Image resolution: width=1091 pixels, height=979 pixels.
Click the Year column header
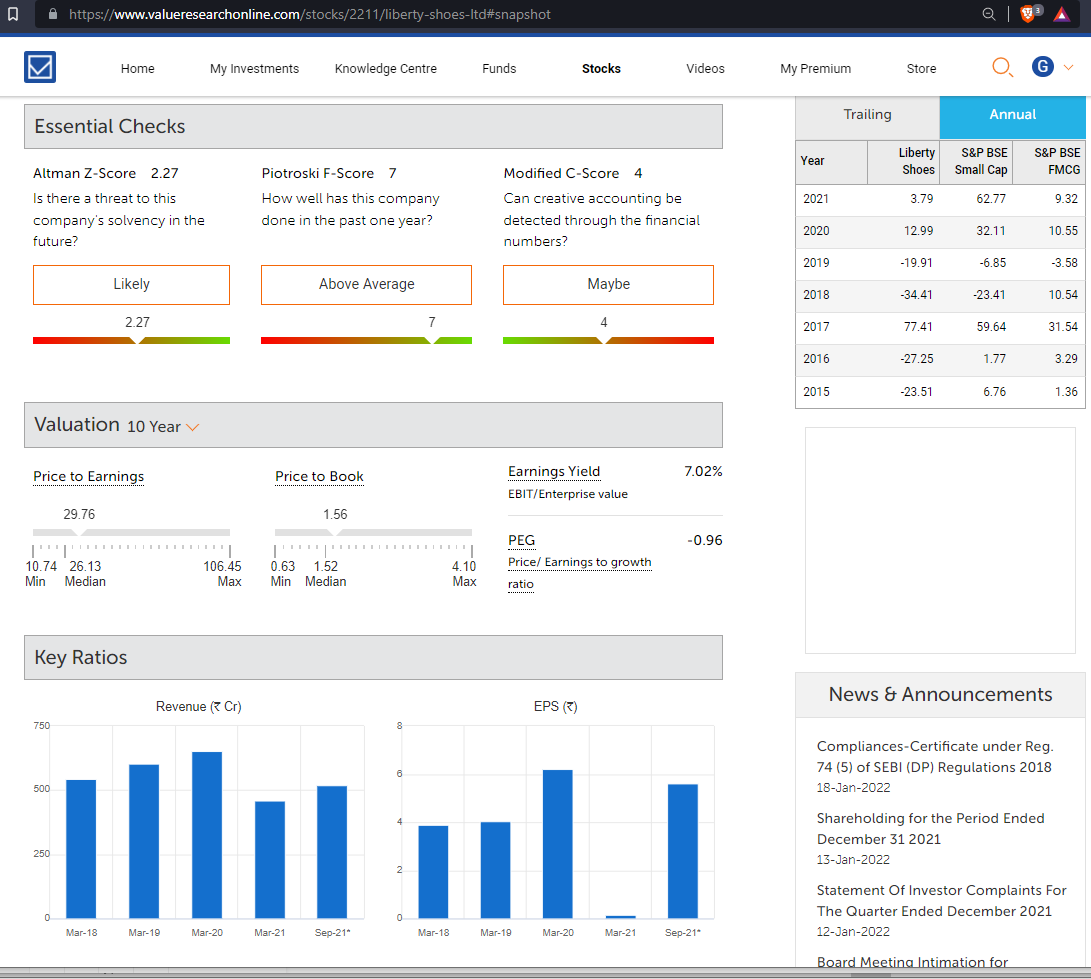pos(831,161)
